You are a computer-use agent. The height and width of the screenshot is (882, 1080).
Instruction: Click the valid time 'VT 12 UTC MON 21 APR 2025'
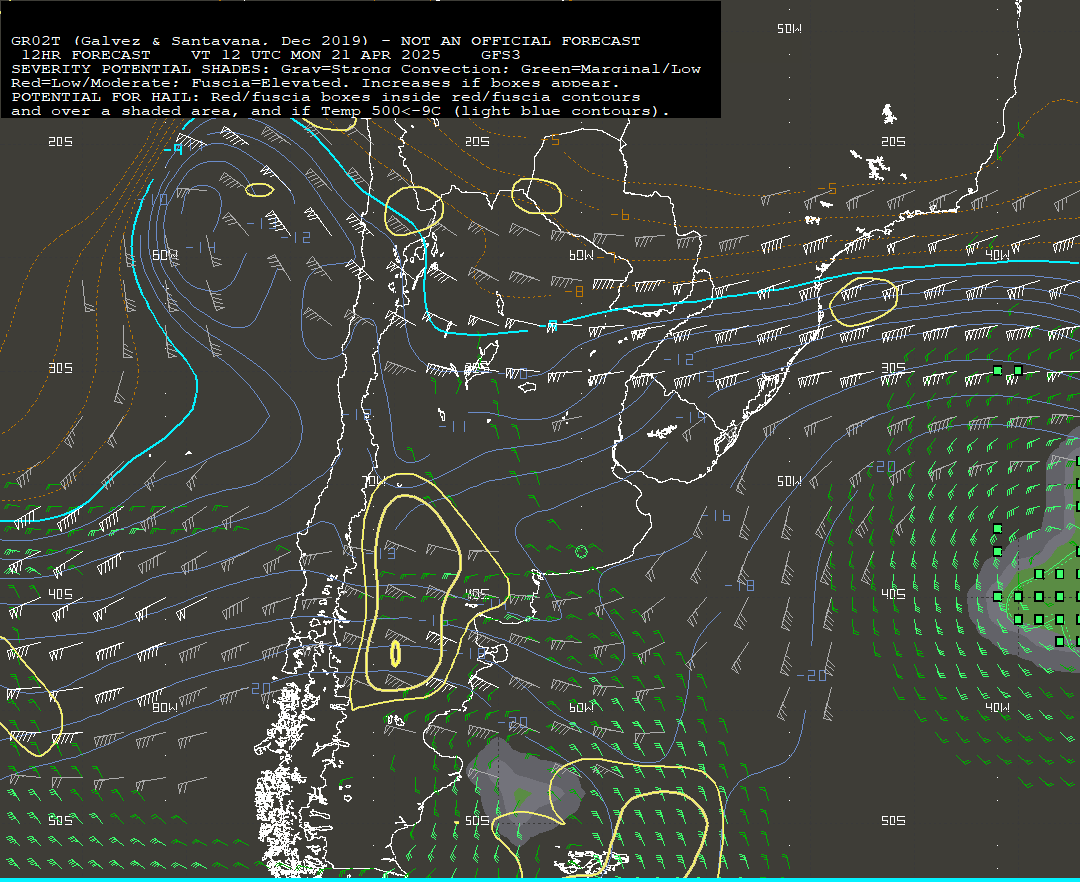point(315,54)
